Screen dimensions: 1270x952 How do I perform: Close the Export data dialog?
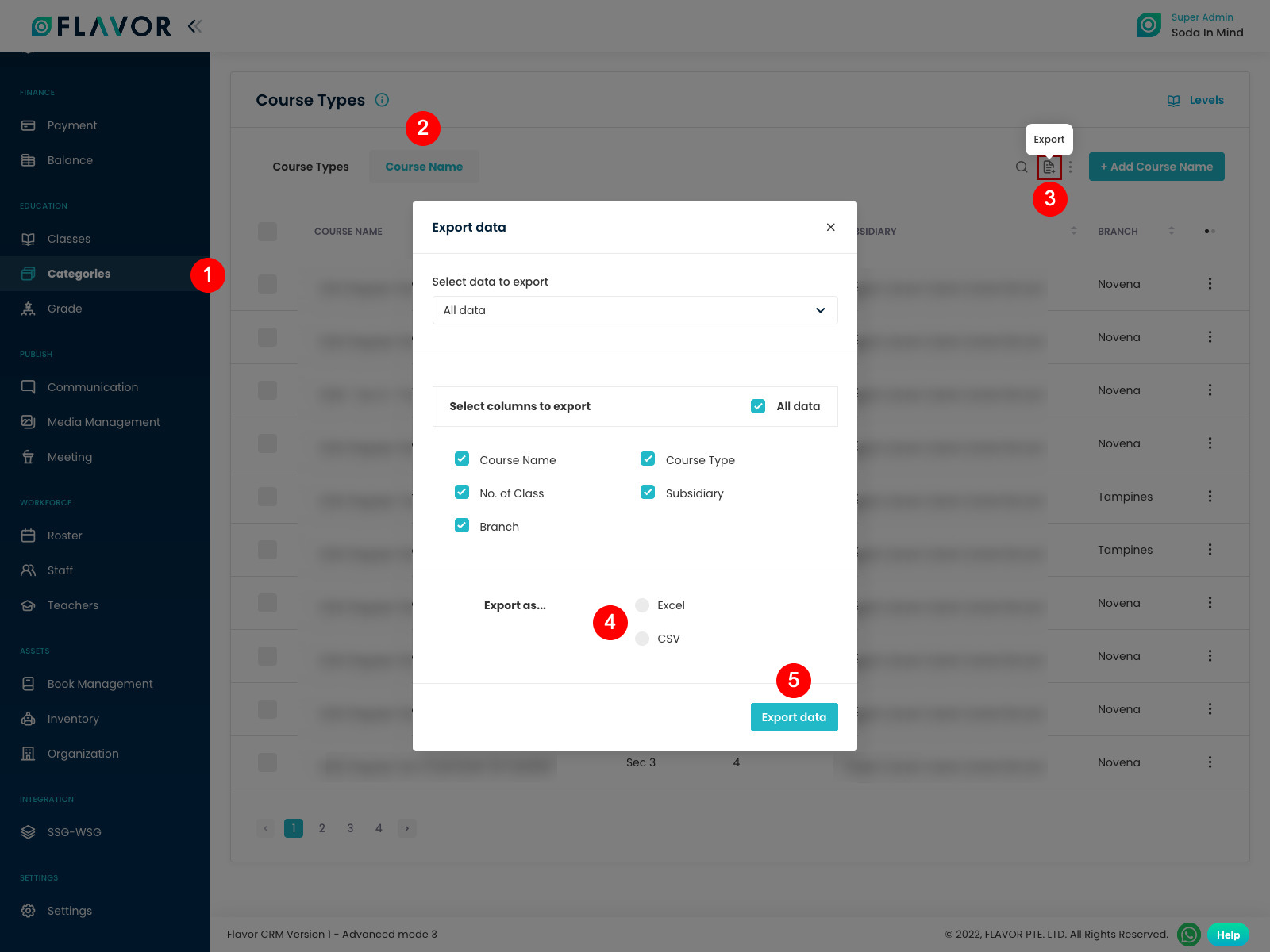click(830, 227)
